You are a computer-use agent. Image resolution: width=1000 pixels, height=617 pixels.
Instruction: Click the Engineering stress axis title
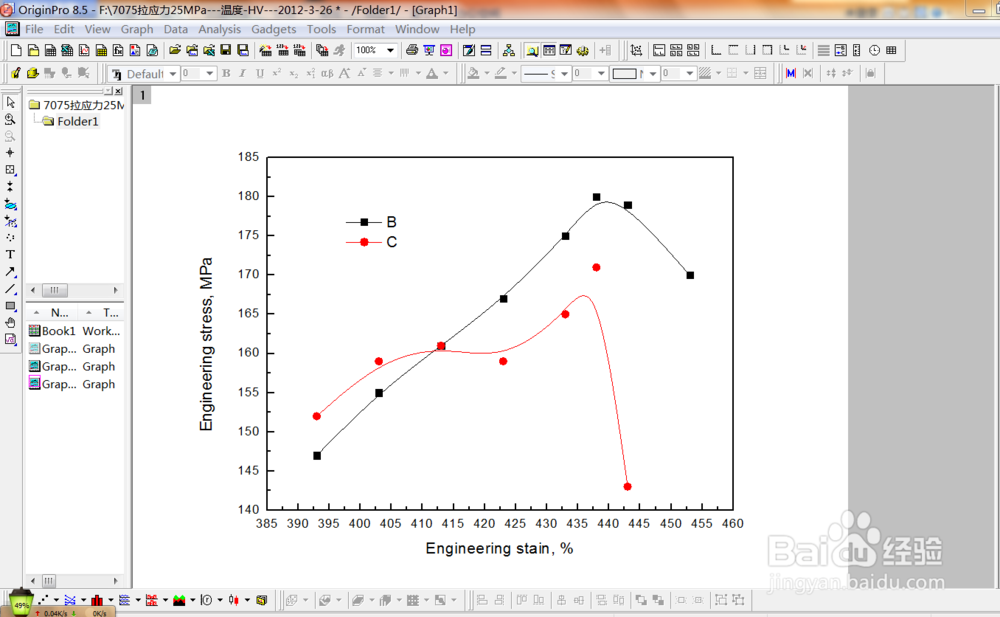coord(206,344)
